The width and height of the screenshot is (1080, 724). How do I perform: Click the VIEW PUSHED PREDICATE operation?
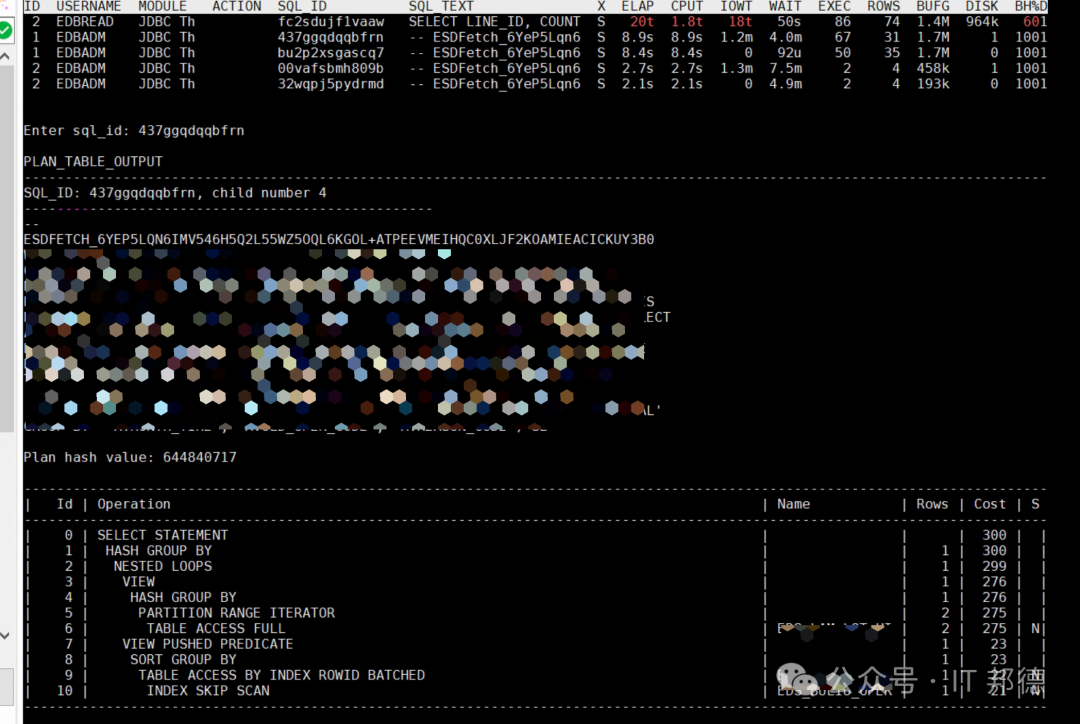pos(207,643)
